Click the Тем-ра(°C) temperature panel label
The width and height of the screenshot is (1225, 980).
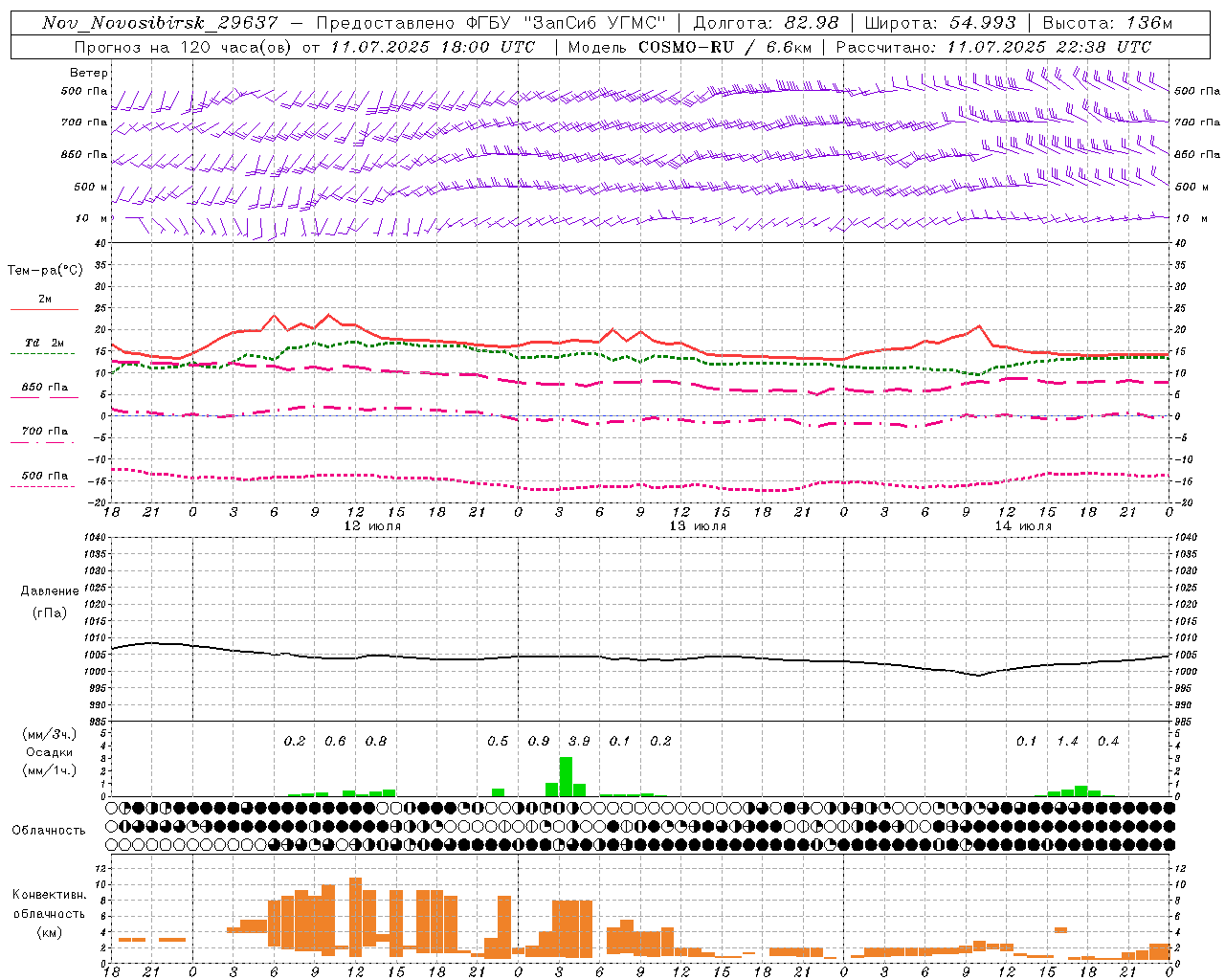[x=45, y=271]
